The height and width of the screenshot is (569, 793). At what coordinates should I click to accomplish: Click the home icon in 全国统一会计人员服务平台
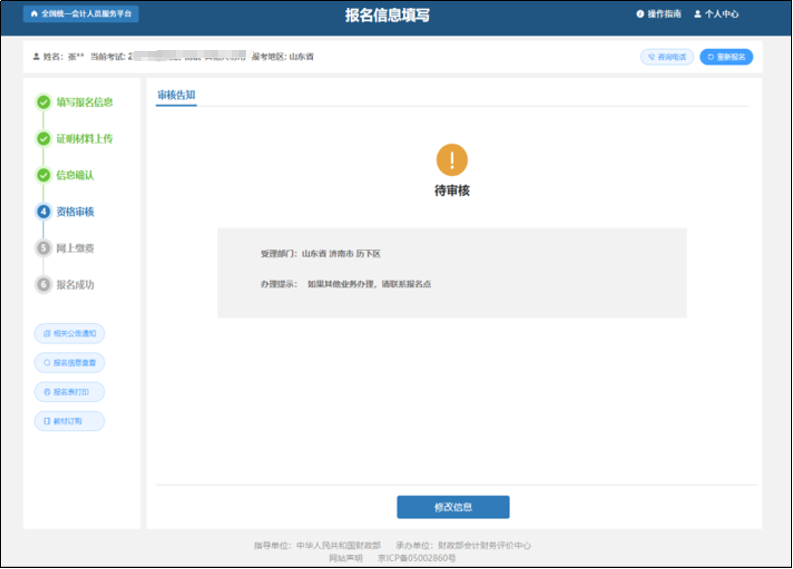34,15
